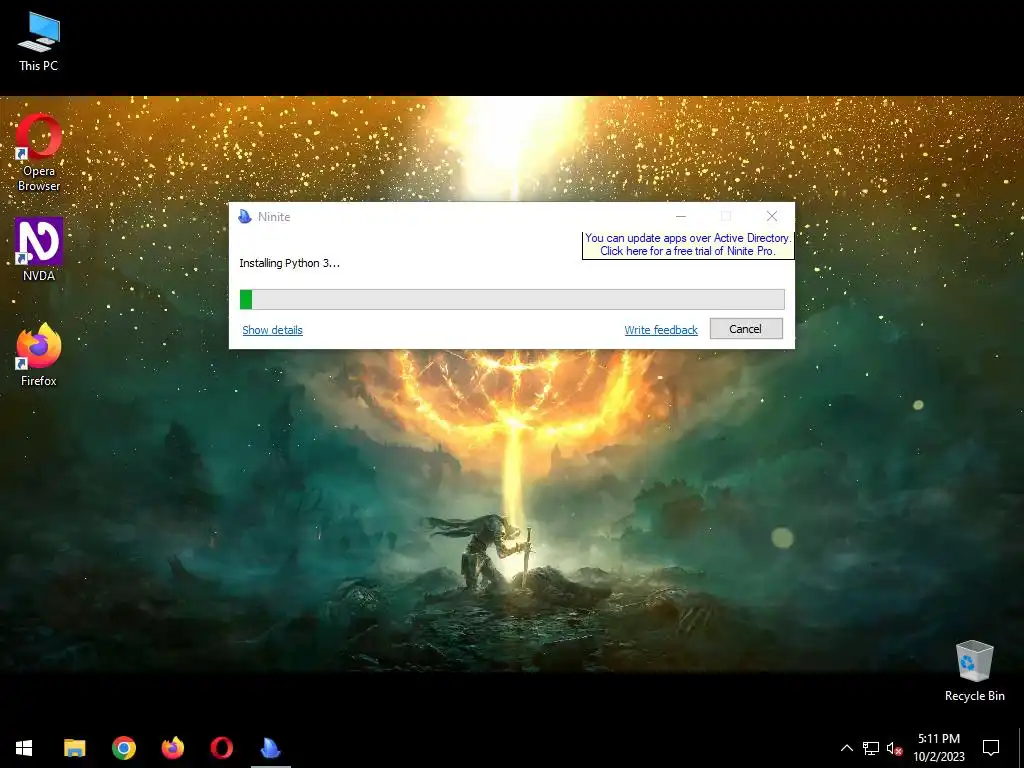Image resolution: width=1024 pixels, height=768 pixels.
Task: Open the Windows Start menu
Action: 24,748
